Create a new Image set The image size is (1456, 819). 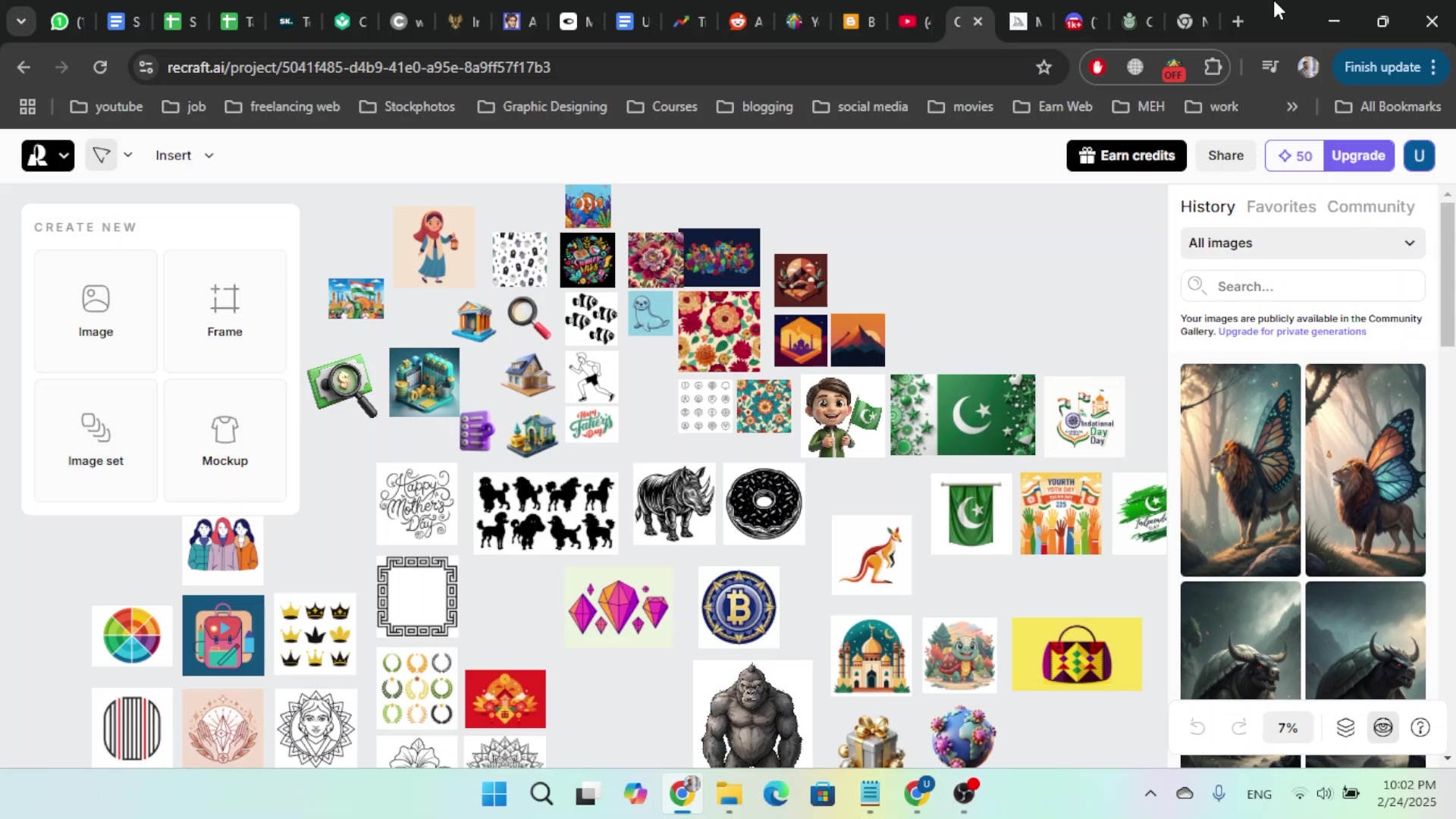coord(96,440)
